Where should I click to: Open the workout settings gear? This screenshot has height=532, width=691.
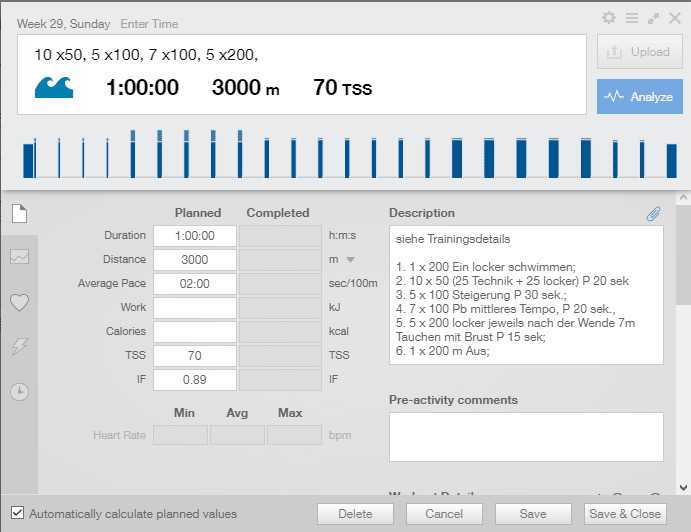(609, 18)
